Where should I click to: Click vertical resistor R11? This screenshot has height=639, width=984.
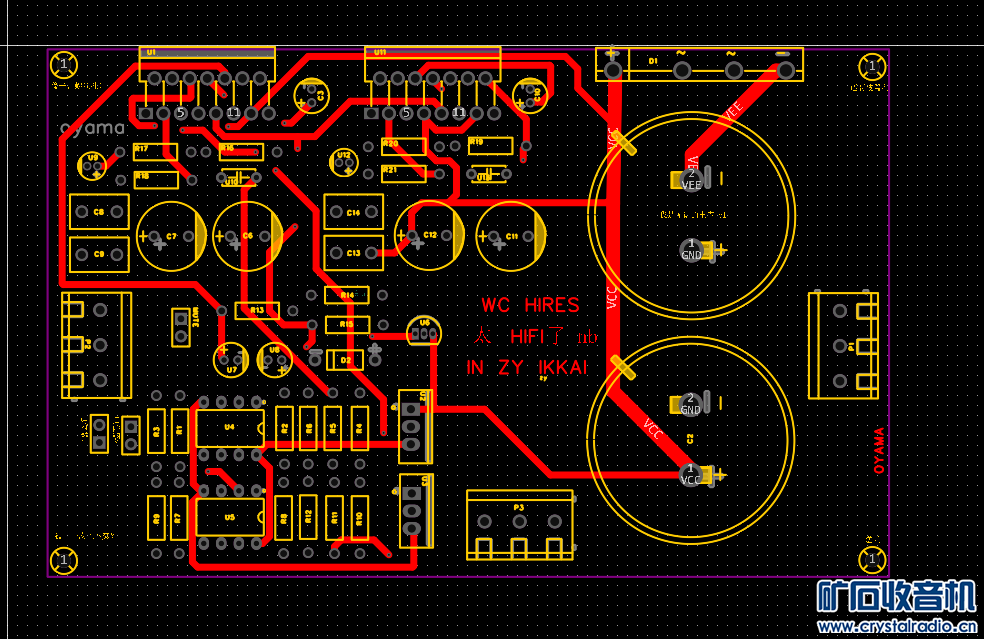pyautogui.click(x=334, y=518)
